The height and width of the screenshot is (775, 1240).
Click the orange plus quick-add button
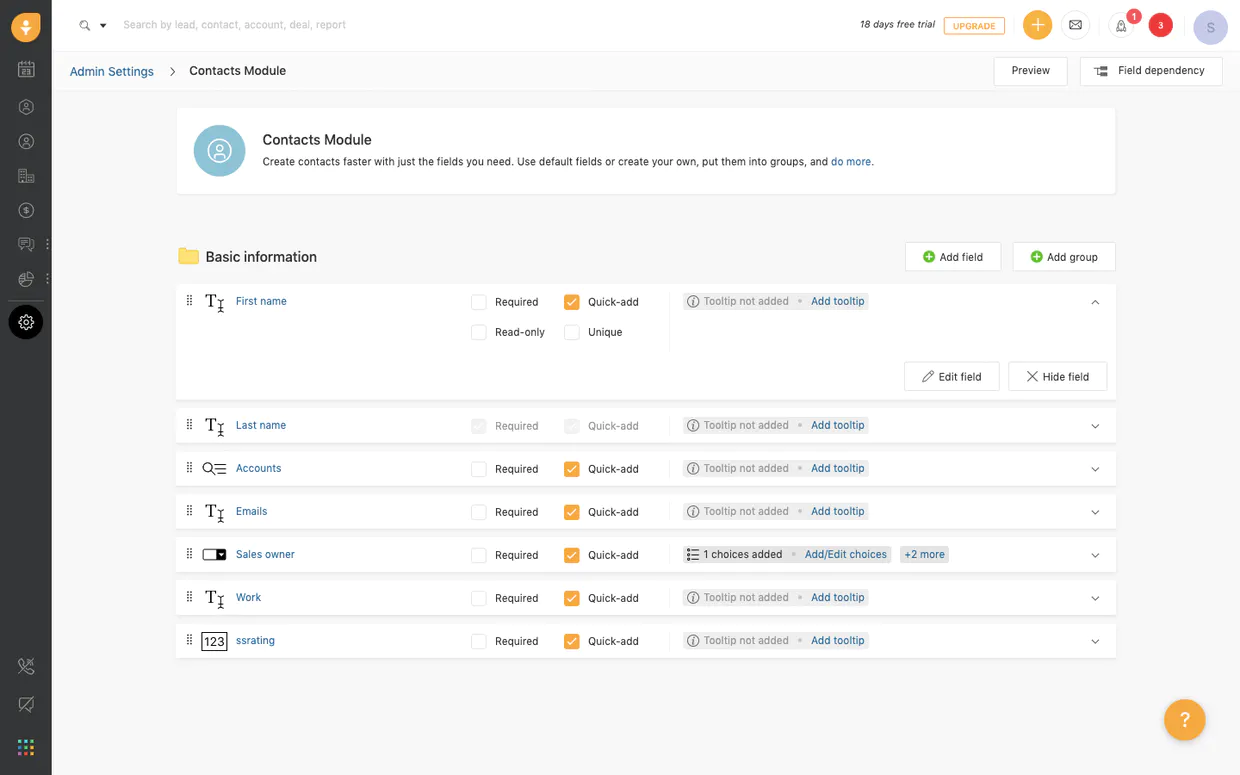(x=1037, y=25)
